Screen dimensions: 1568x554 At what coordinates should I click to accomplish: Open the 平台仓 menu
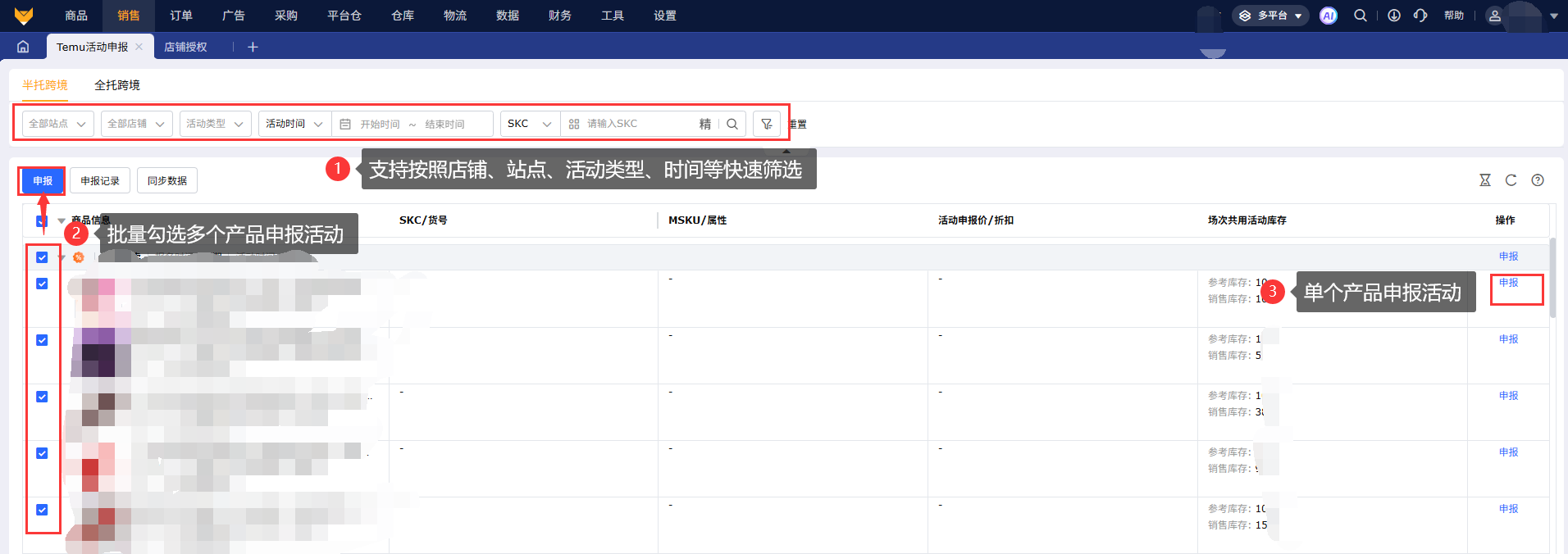click(344, 16)
